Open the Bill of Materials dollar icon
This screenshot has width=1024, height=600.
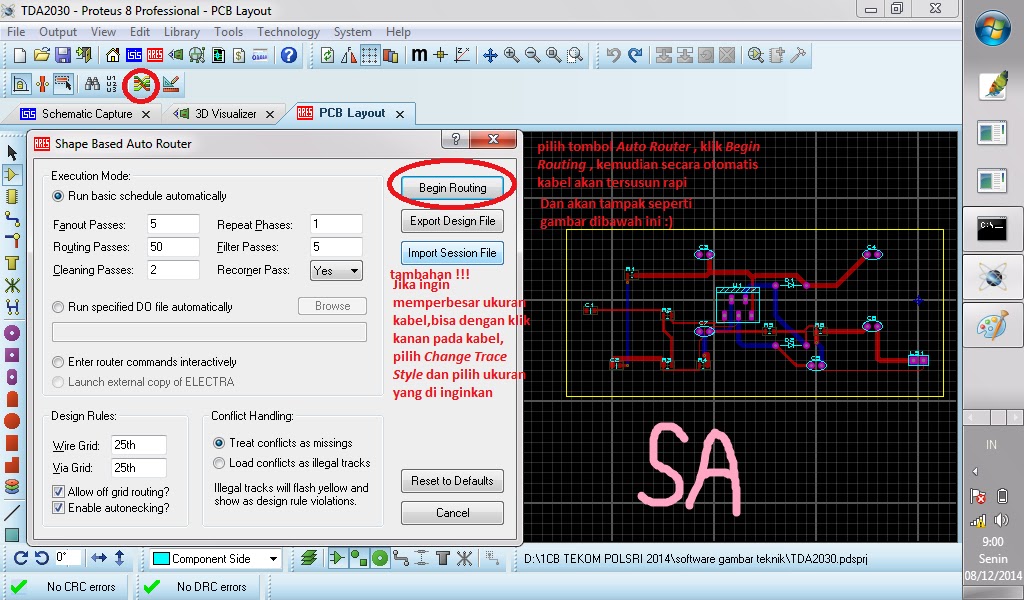coord(239,55)
